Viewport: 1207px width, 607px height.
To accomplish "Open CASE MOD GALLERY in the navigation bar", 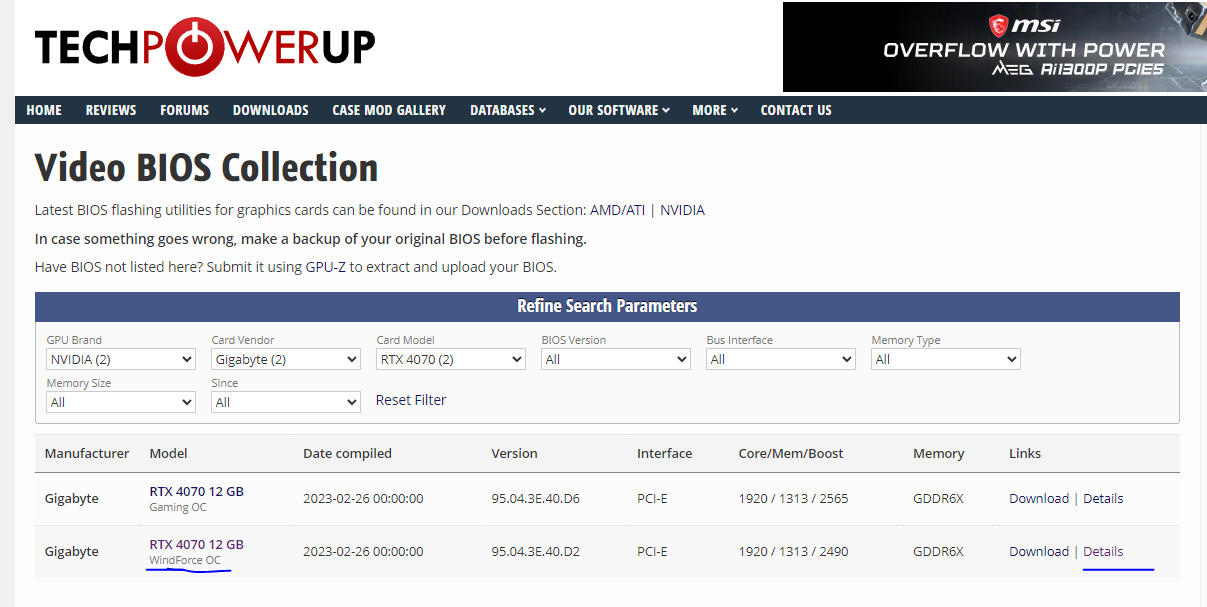I will pos(389,110).
